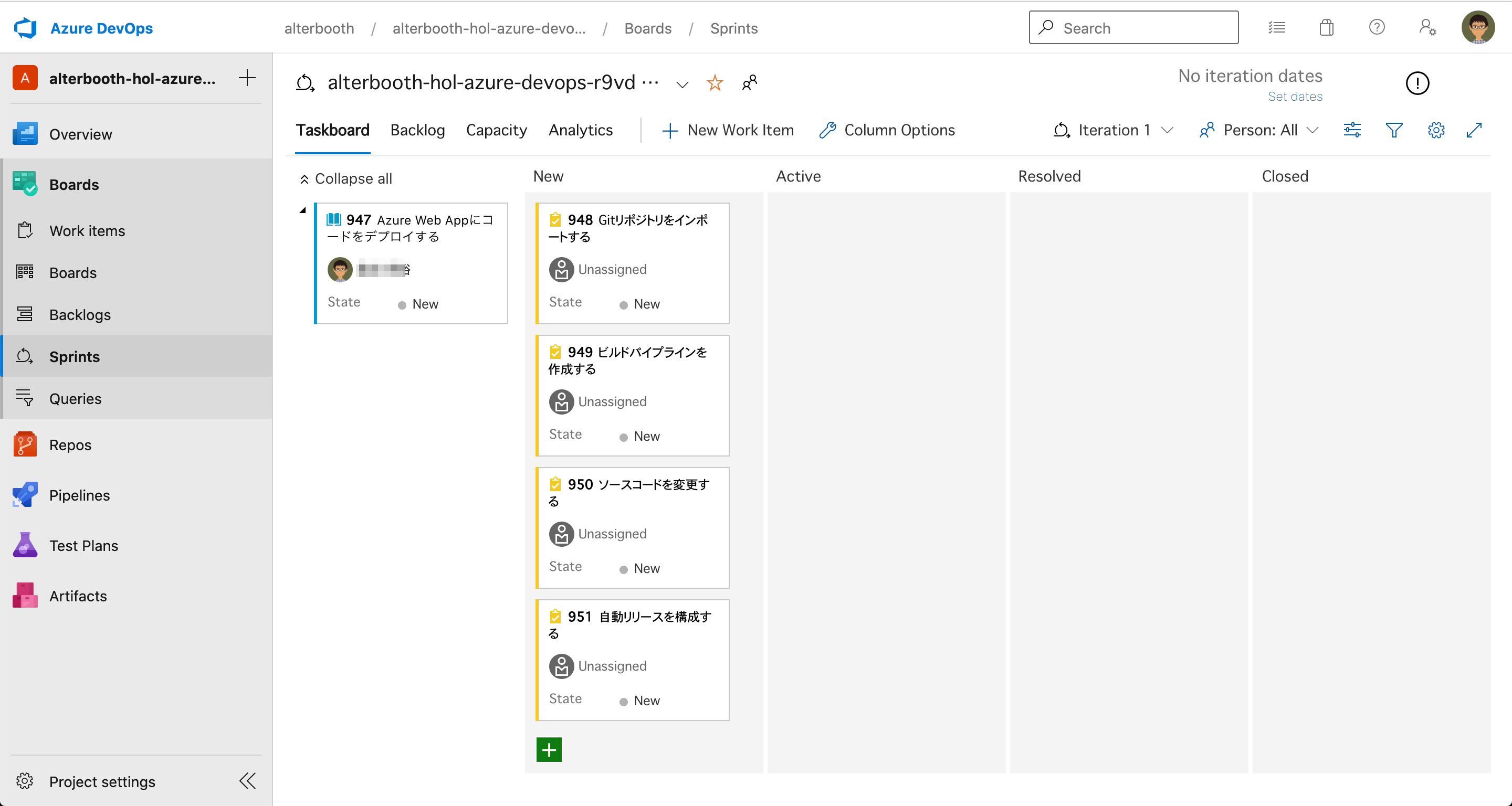Open view options sliders icon
Screen dimensions: 1512x806
click(1352, 130)
